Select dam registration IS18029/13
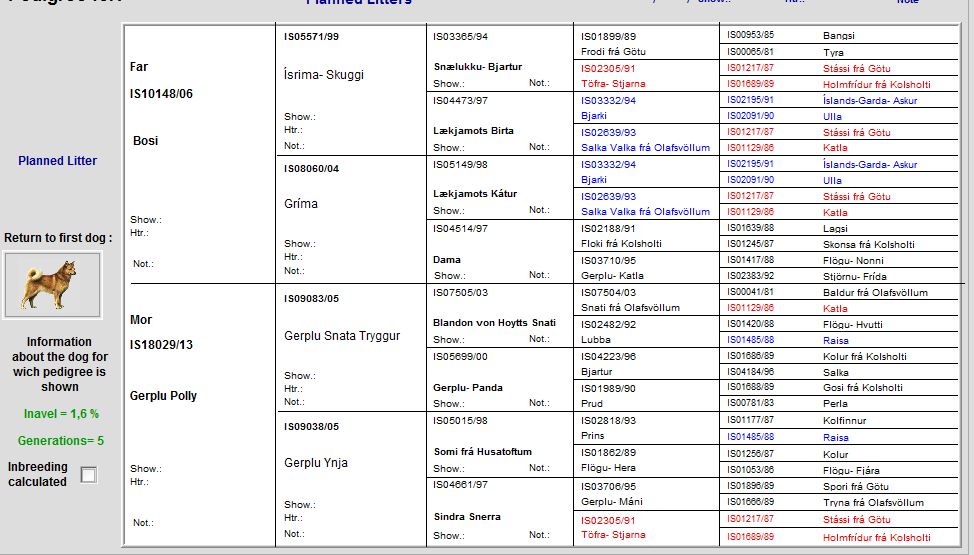 [x=161, y=344]
